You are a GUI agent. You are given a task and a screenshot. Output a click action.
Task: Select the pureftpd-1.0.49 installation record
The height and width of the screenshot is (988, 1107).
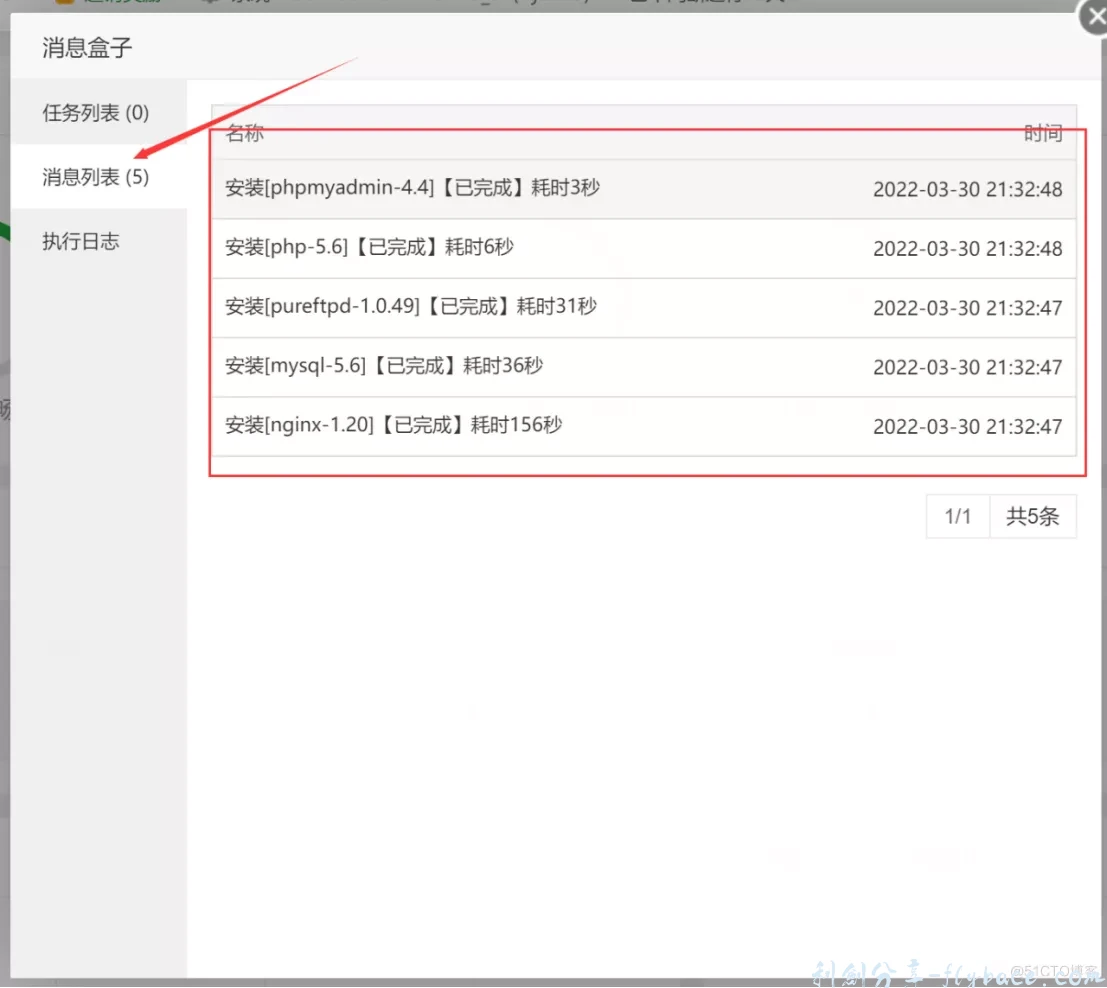[x=408, y=307]
